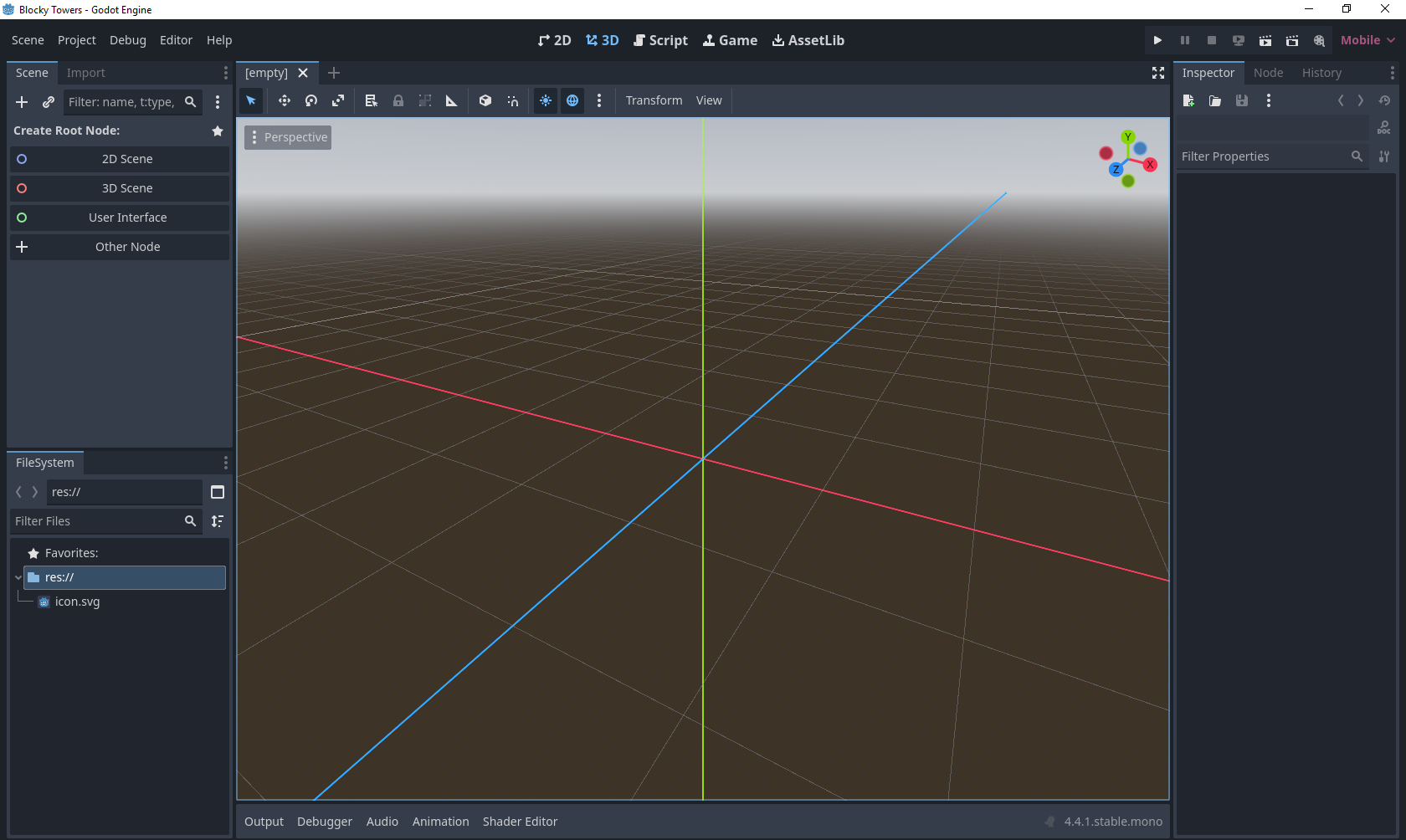Add a new child node plus icon
This screenshot has width=1406, height=840.
tap(22, 102)
